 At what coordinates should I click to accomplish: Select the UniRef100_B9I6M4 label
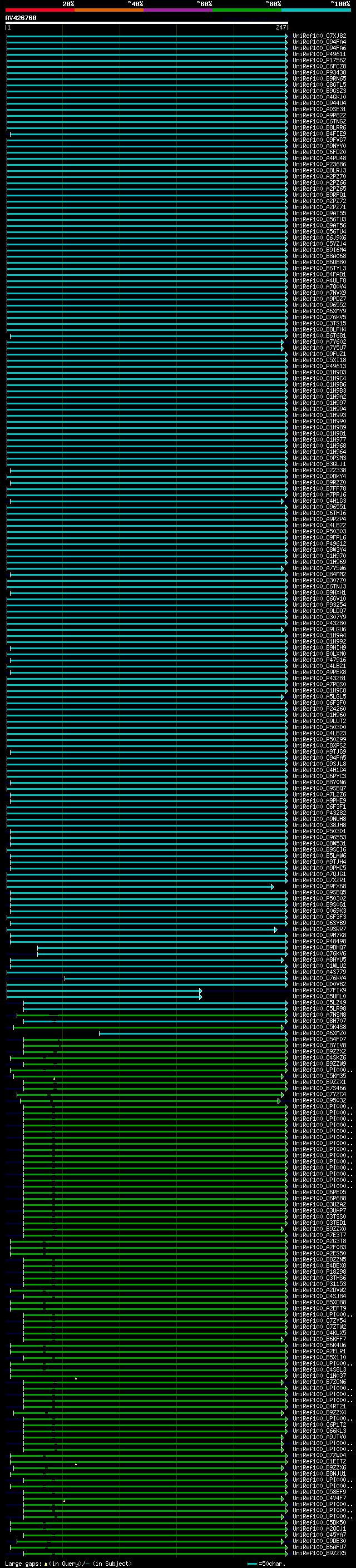[x=319, y=250]
